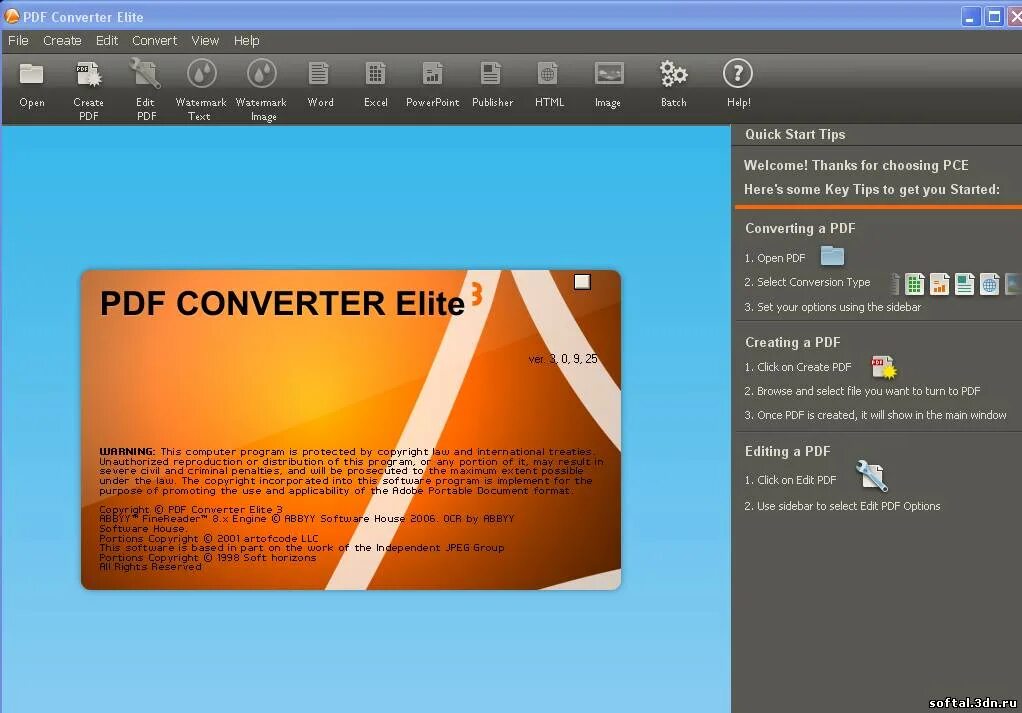Click '1. Click on Edit PDF' tip text

[790, 480]
